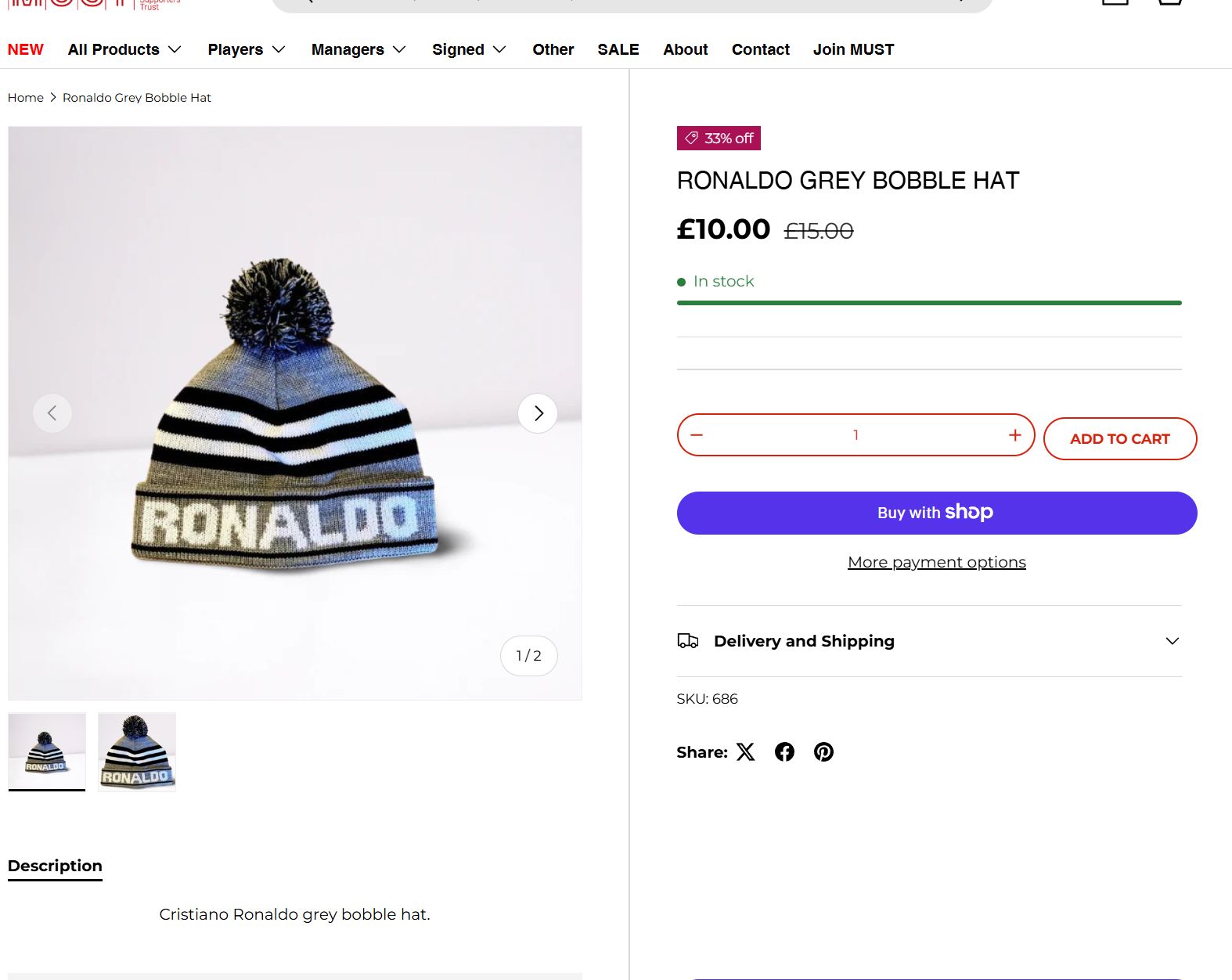This screenshot has height=980, width=1232.
Task: Open All Products dropdown menu
Action: pos(124,49)
